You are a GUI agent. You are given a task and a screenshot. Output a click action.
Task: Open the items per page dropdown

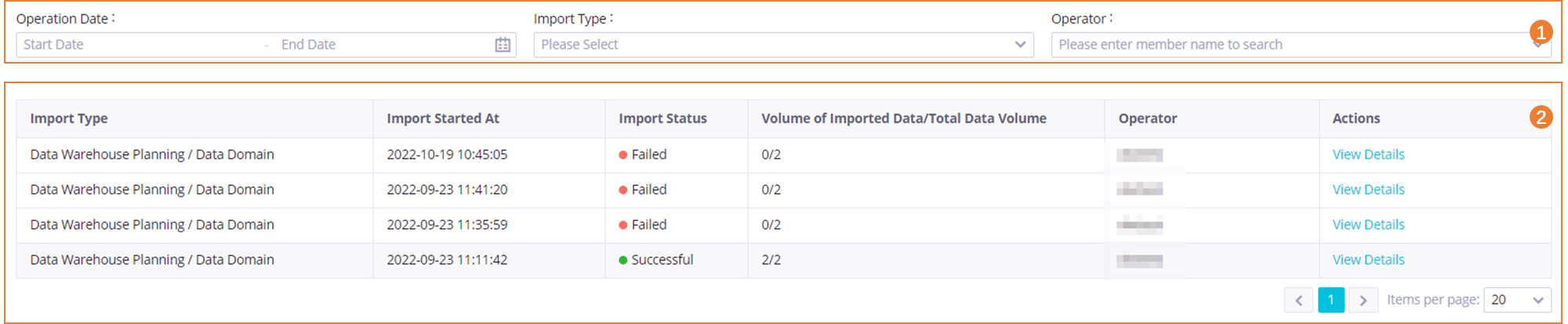coord(1517,300)
